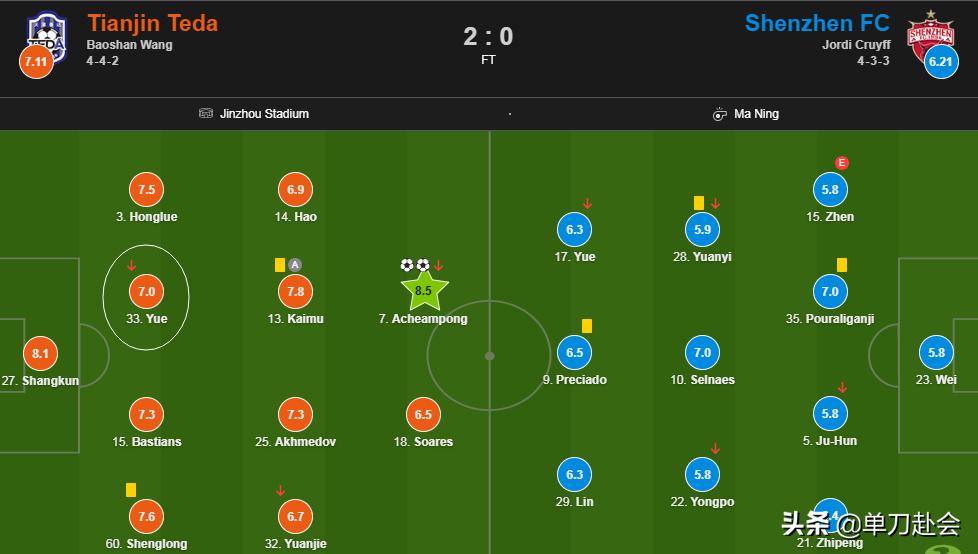Click the Tianjin Teda club crest
Viewport: 978px width, 554px height.
pyautogui.click(x=46, y=33)
